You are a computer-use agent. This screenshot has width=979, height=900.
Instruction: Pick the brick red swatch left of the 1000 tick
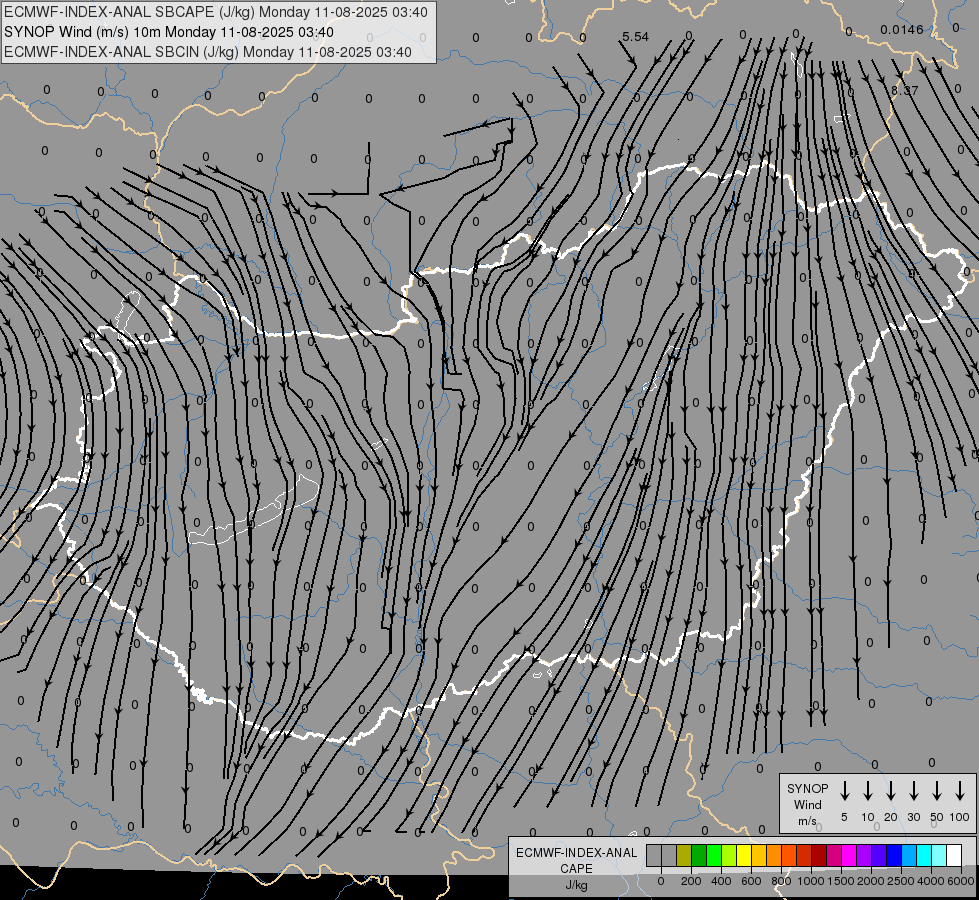coord(804,855)
